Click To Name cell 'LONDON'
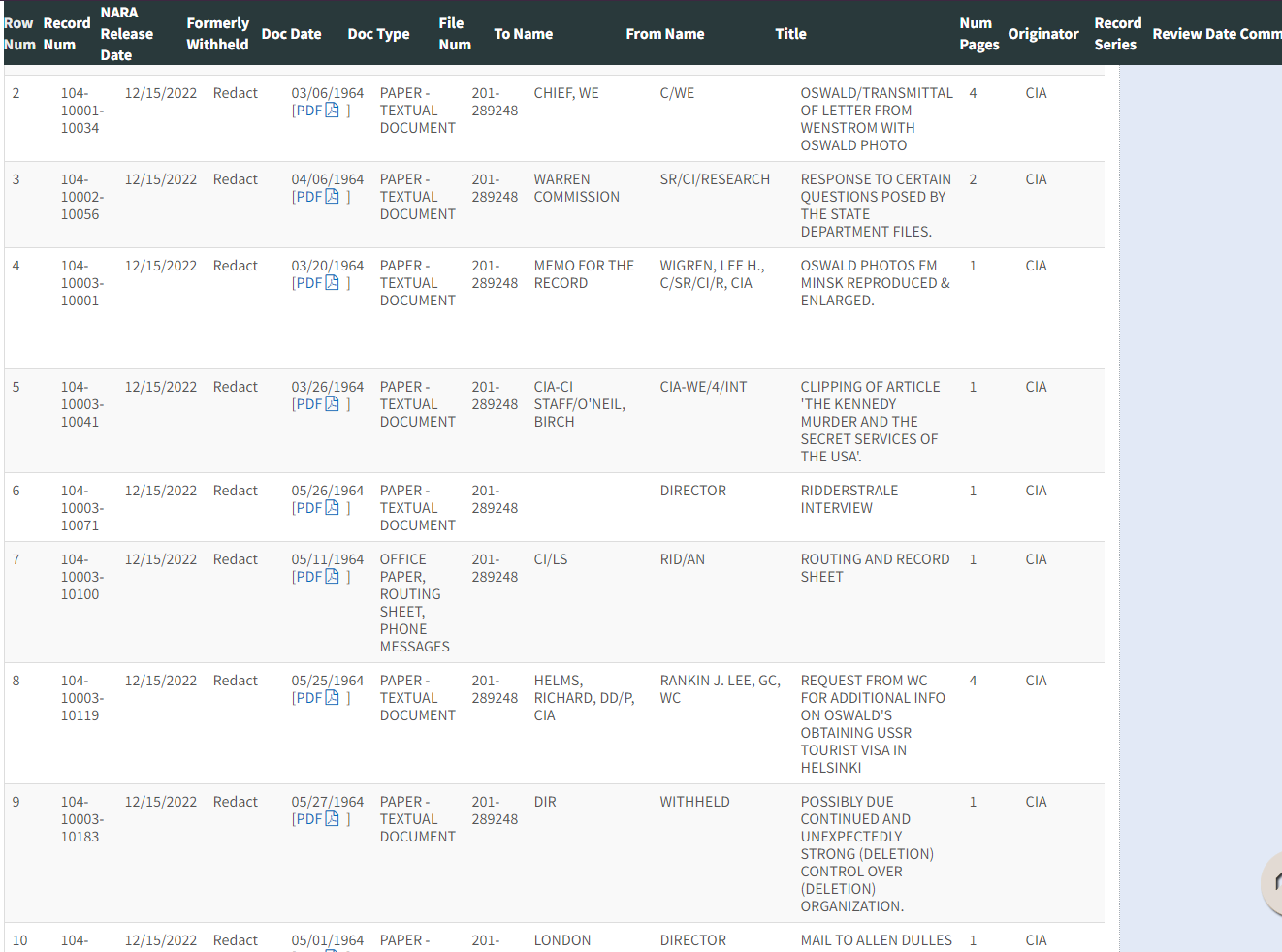The width and height of the screenshot is (1282, 952). [x=561, y=940]
